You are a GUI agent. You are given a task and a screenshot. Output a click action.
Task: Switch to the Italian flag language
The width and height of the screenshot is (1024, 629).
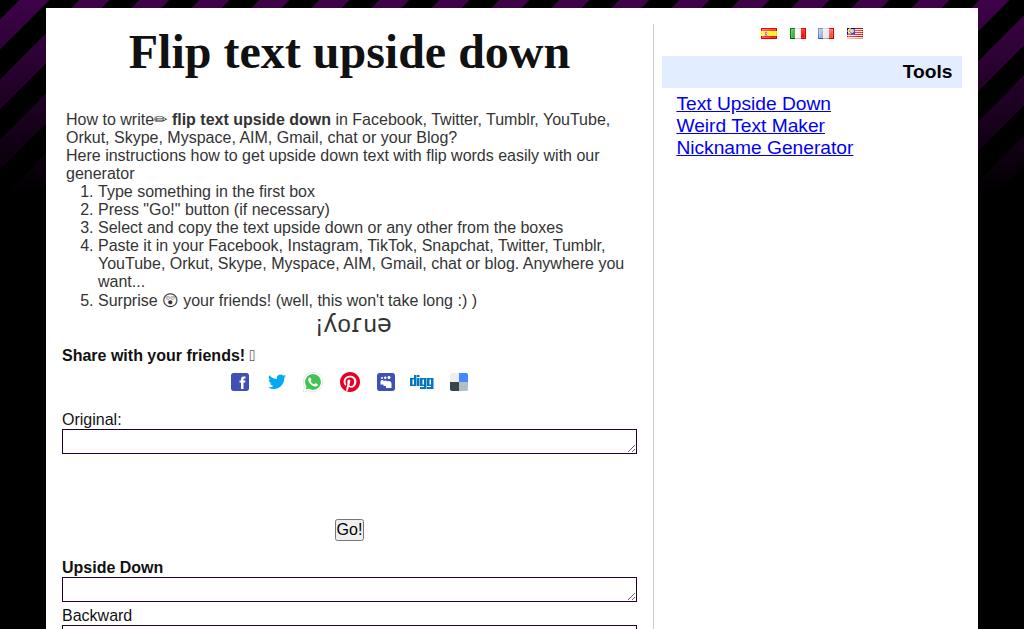tap(797, 33)
